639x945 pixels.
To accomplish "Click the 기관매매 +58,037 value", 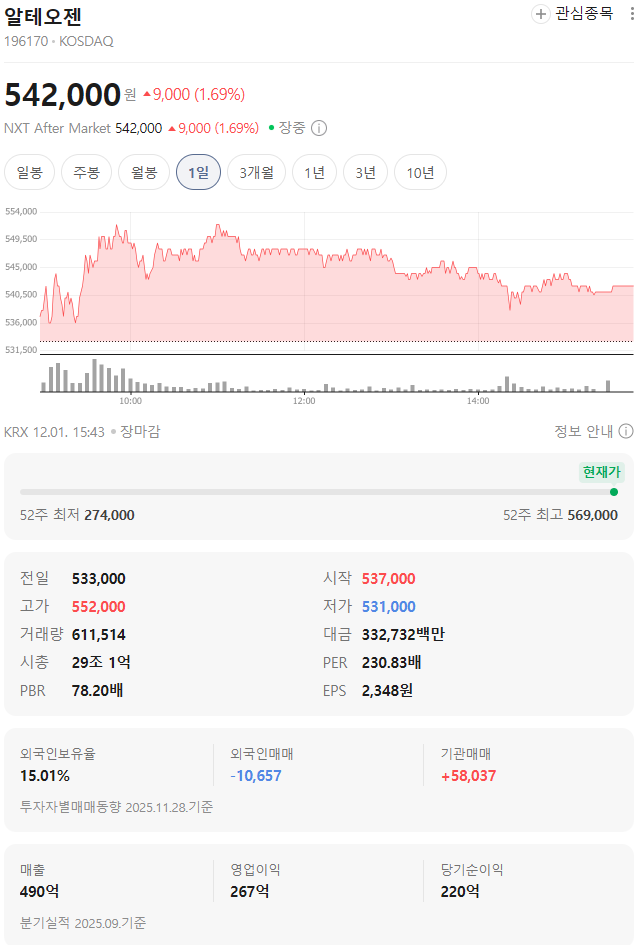I will click(468, 776).
